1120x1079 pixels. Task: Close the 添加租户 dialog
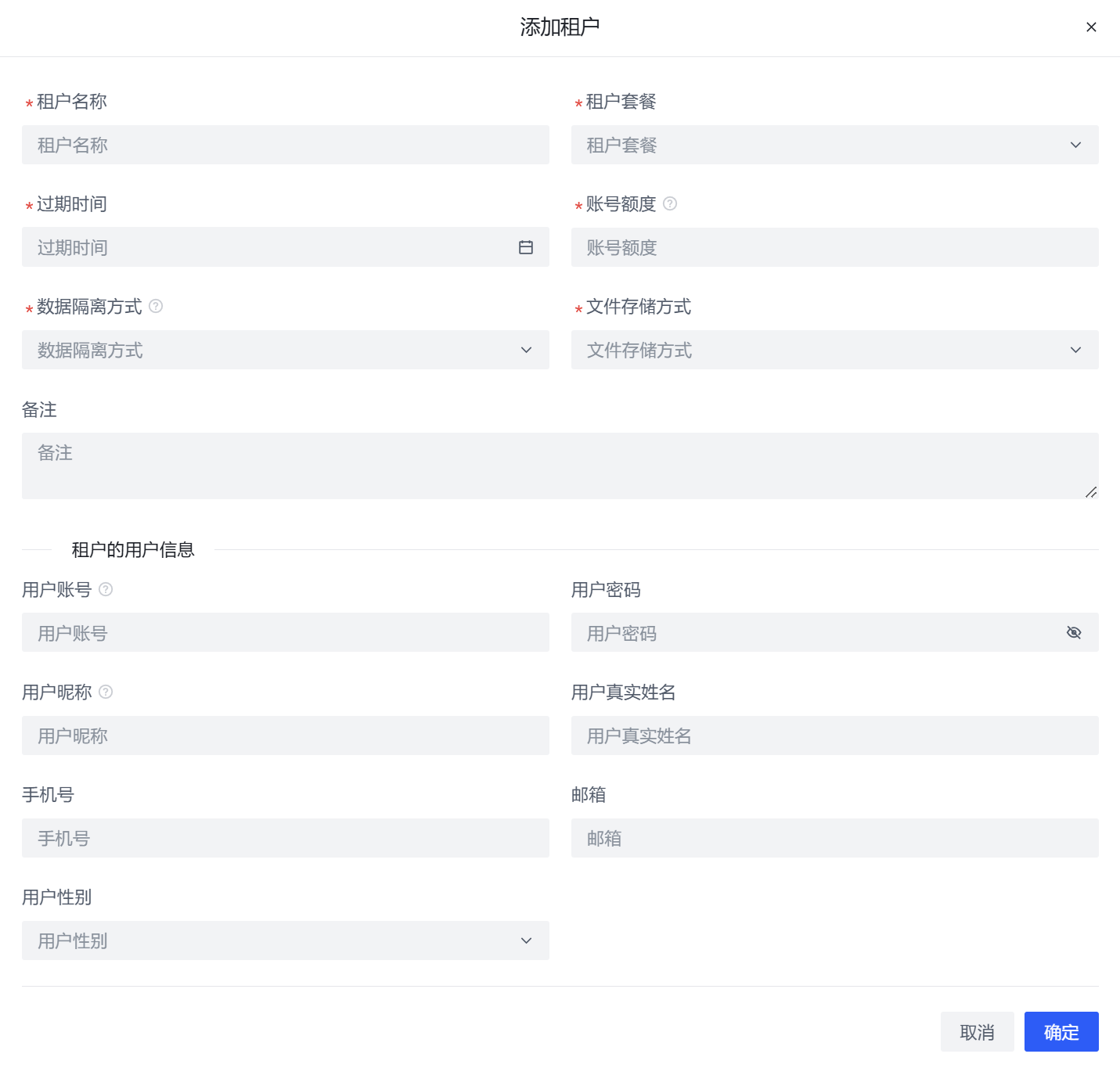(1091, 27)
